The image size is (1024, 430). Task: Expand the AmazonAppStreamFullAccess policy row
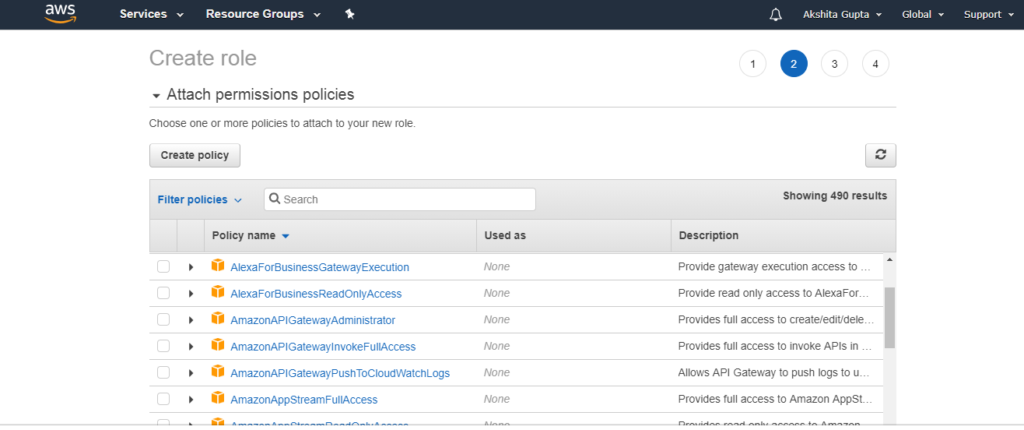point(191,399)
